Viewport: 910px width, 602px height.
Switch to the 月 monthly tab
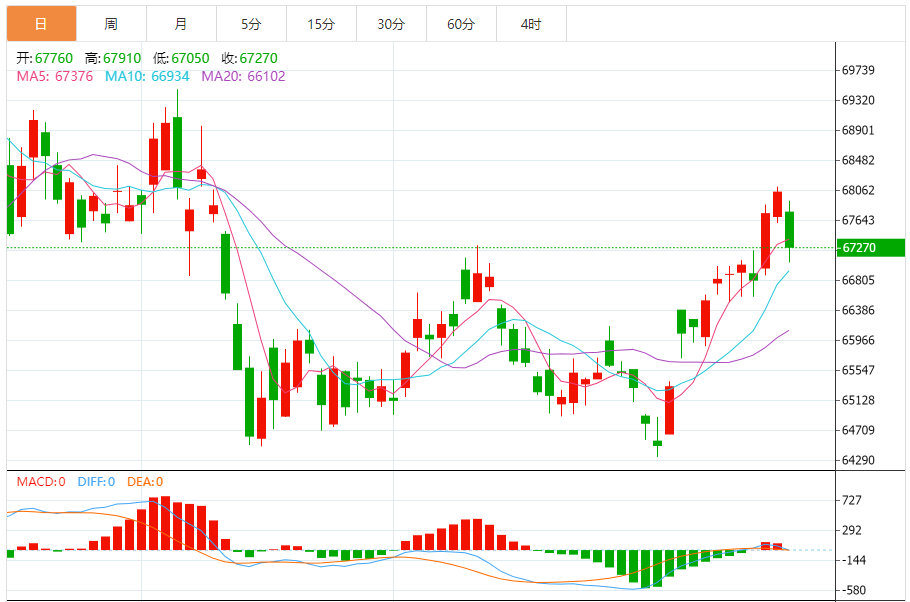tap(181, 24)
